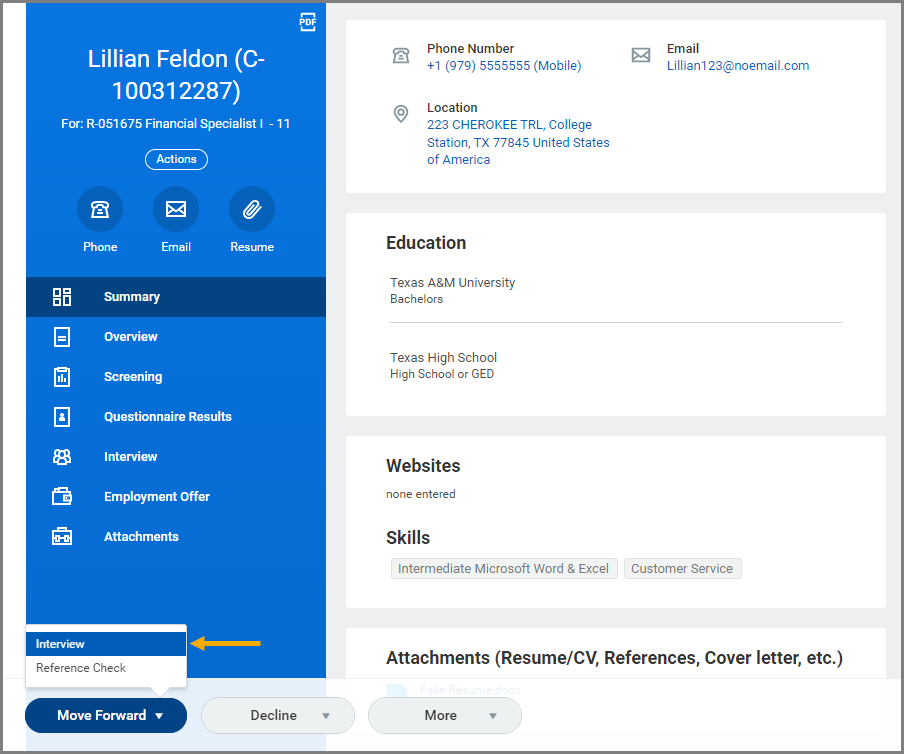Click the Screening sidebar icon
Viewport: 904px width, 754px height.
(x=62, y=377)
